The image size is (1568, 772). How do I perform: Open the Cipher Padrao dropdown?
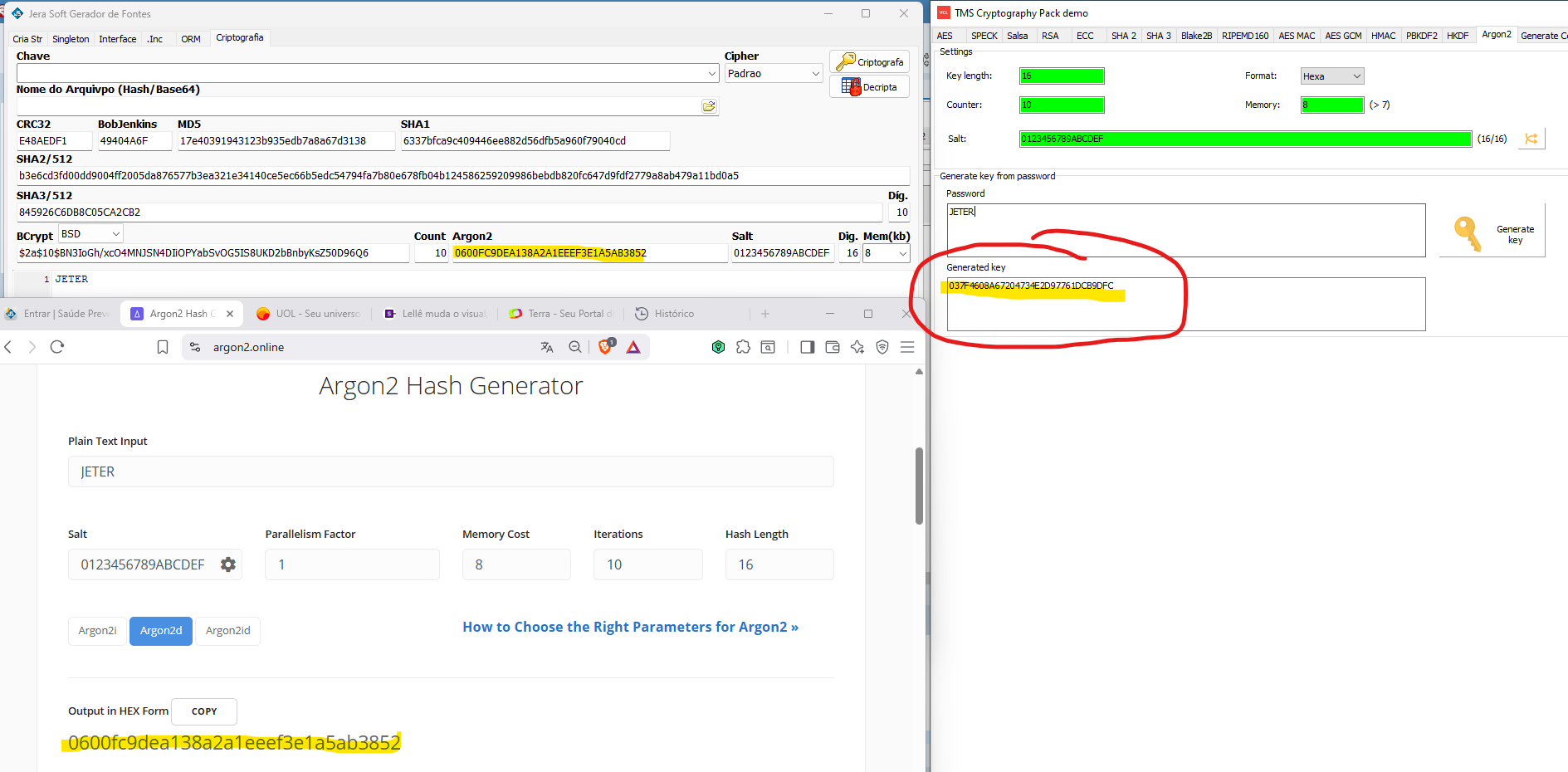coord(774,74)
